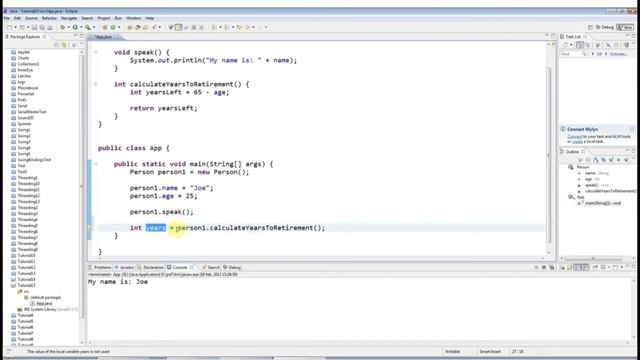Toggle Link with Editor in Package Explorer
This screenshot has width=640, height=360.
point(64,45)
